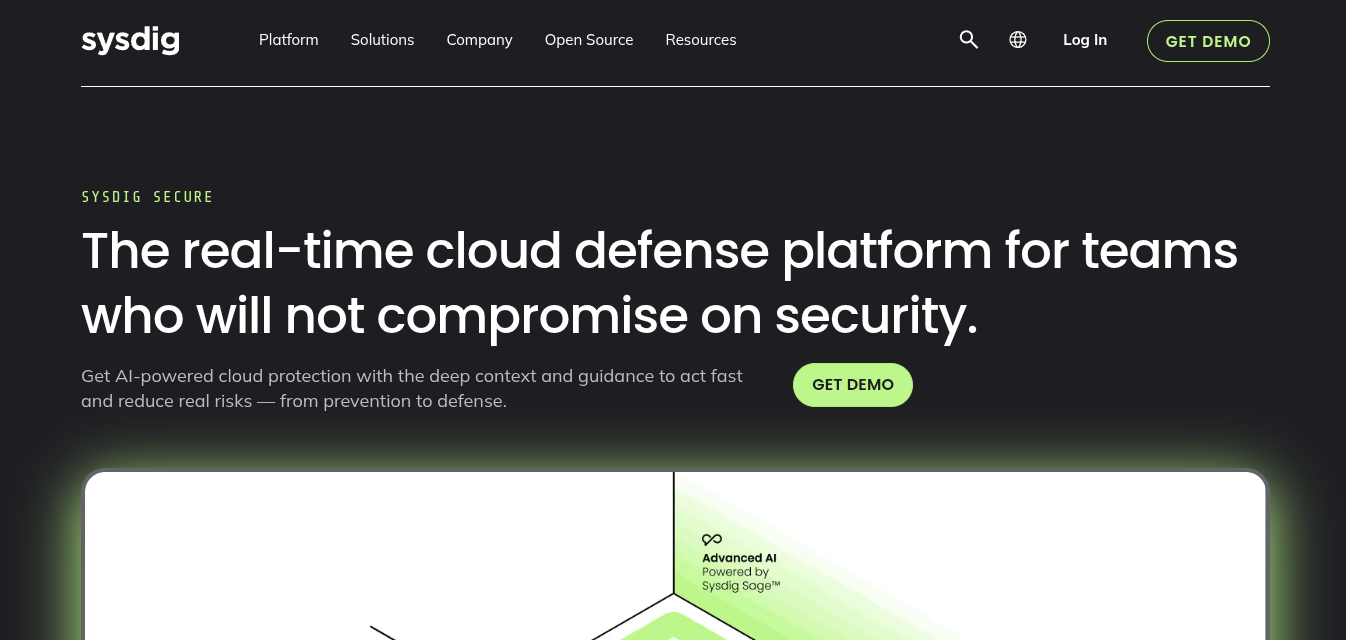Open the Open Source menu
The width and height of the screenshot is (1346, 640).
(x=589, y=40)
